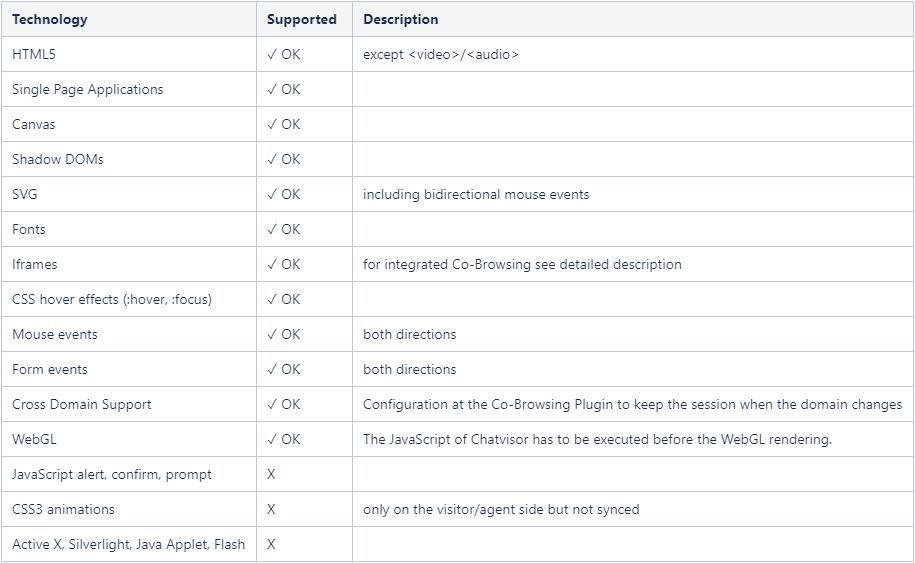
Task: Click the OK checkmark for Shadow DOMs
Action: click(x=284, y=159)
